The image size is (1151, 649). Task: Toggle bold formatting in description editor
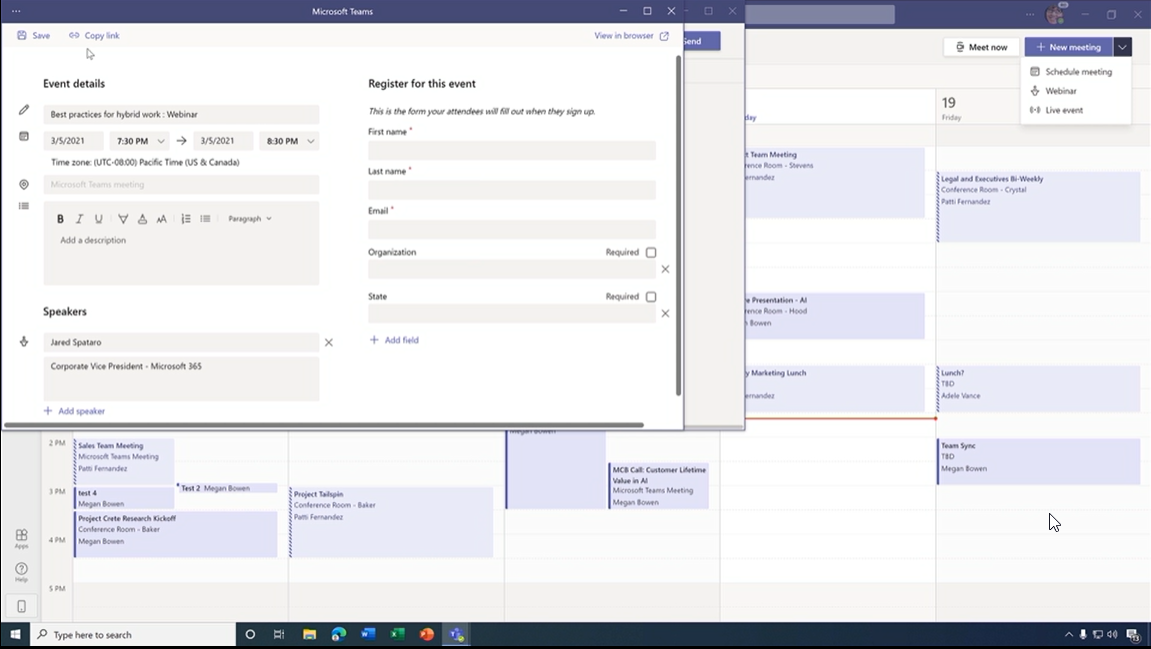tap(60, 219)
